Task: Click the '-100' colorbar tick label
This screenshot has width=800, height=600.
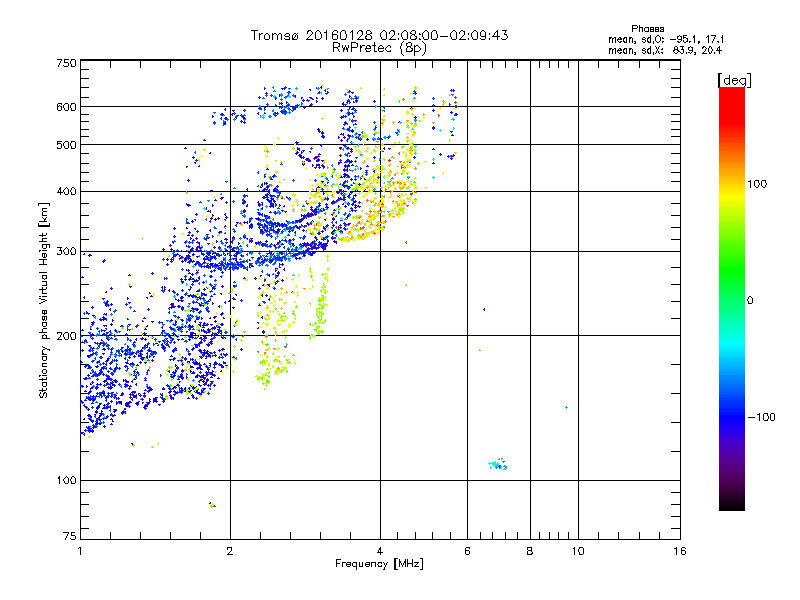Action: point(761,417)
